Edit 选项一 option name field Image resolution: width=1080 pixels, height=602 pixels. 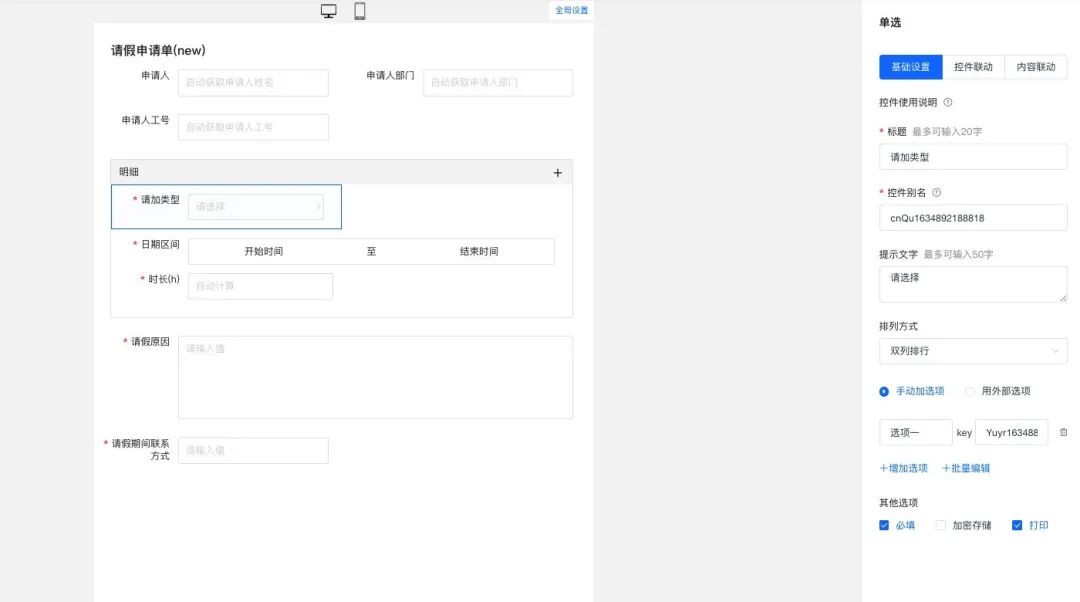tap(915, 433)
